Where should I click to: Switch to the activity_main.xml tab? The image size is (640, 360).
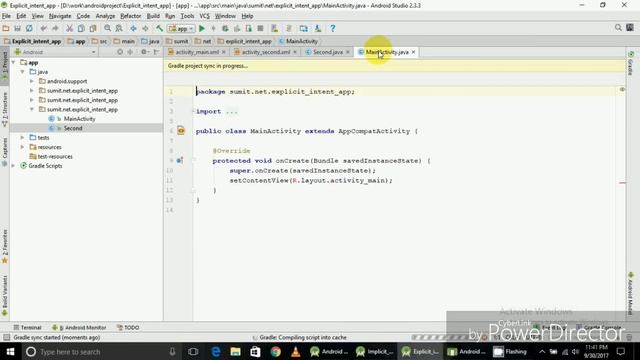197,52
